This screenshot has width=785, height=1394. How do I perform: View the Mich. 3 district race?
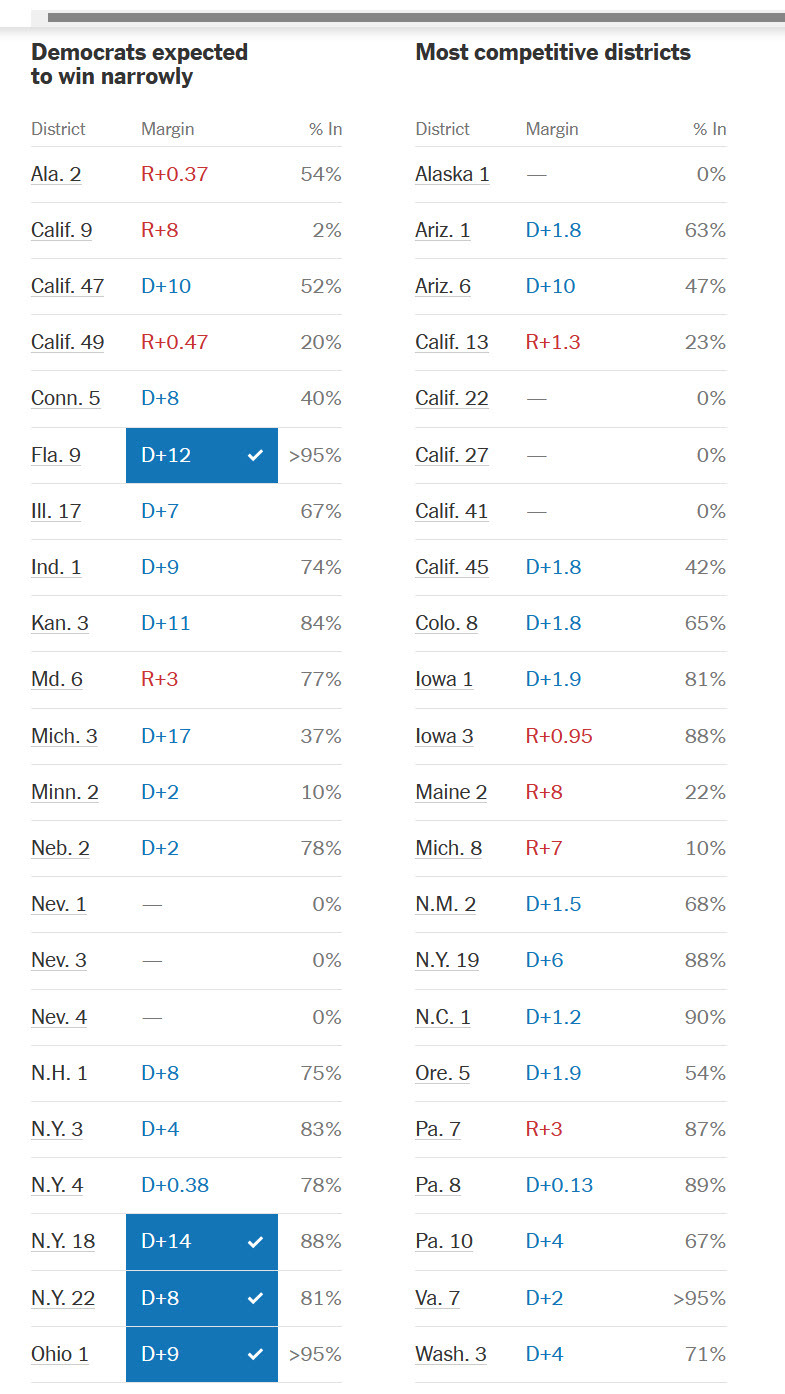coord(64,736)
